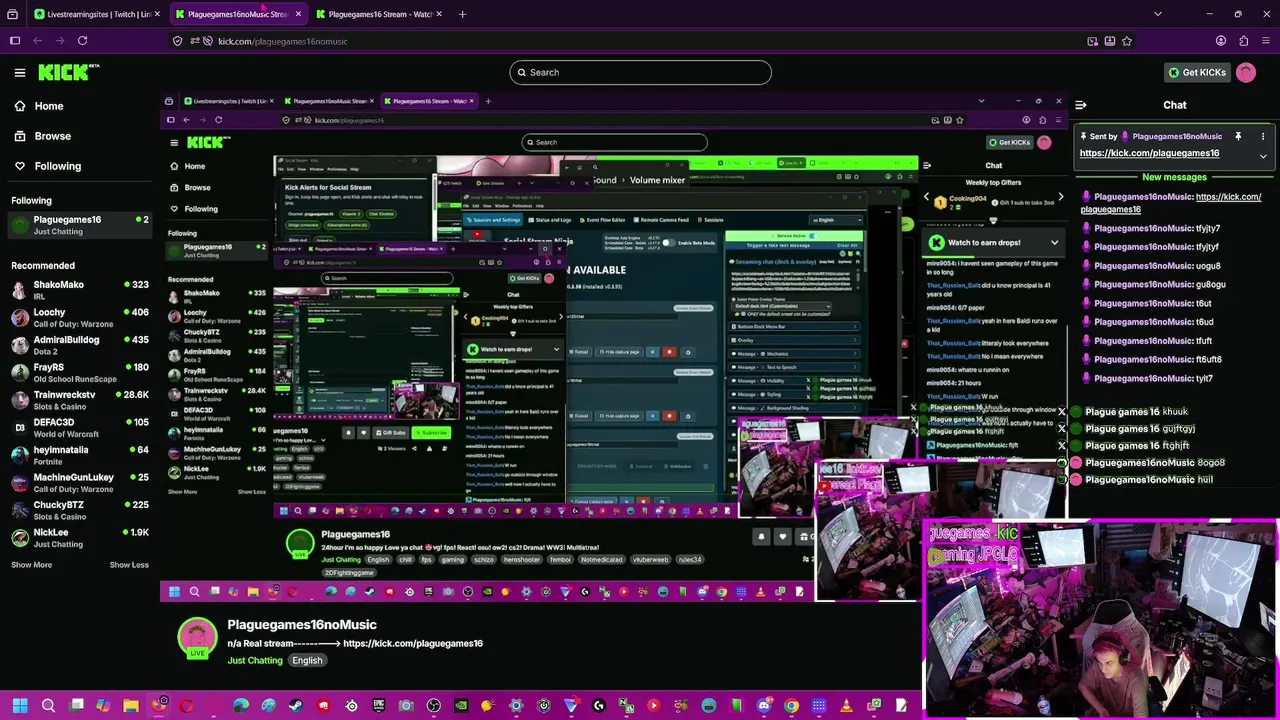Click the shield icon in address bar
The image size is (1280, 720).
[177, 41]
